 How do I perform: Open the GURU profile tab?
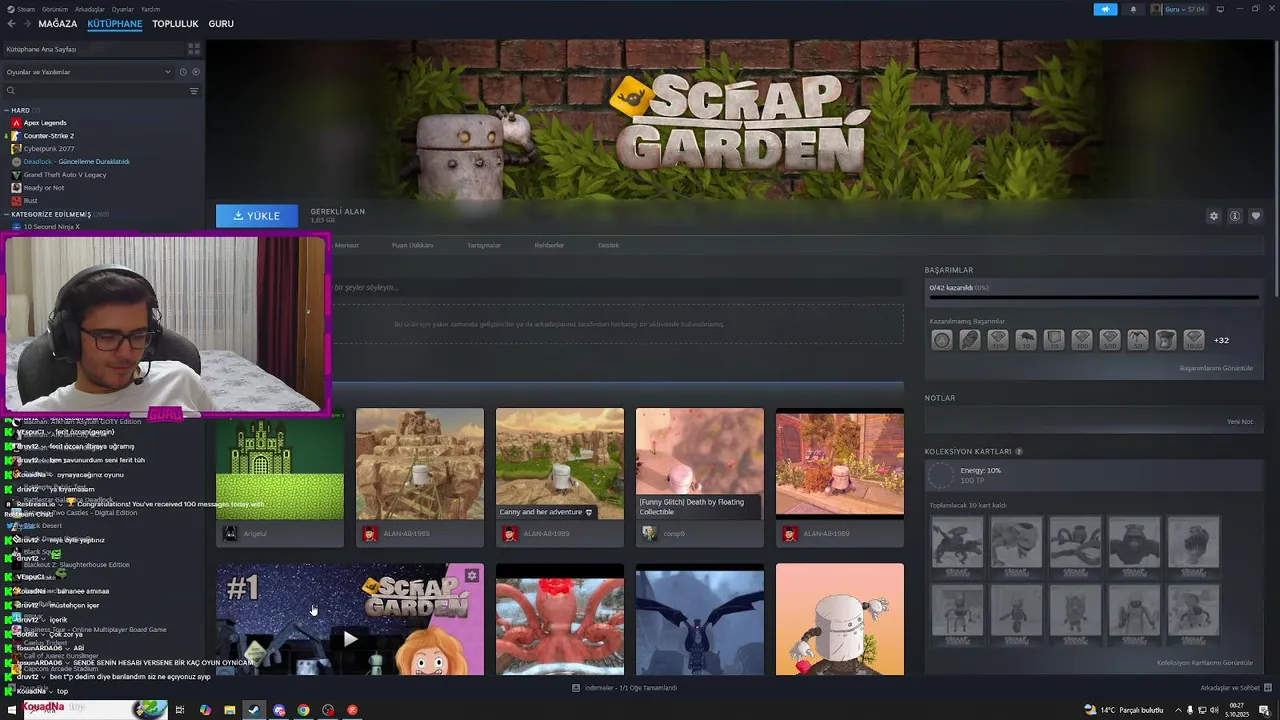[221, 23]
